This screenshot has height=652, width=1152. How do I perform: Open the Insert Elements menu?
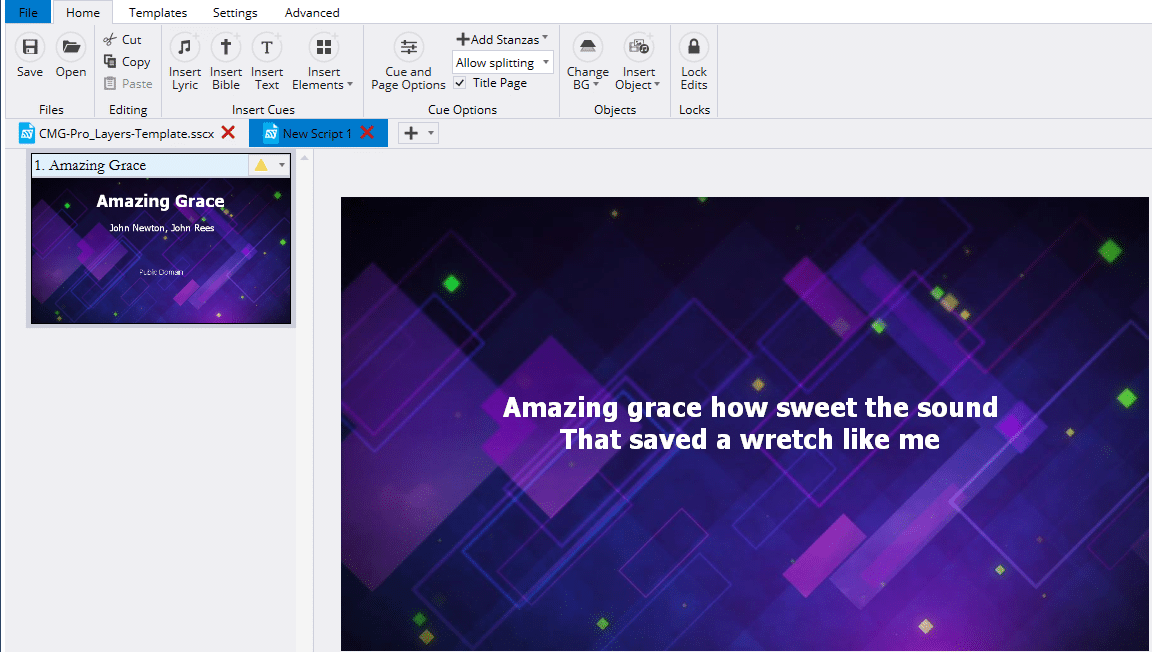click(x=323, y=61)
